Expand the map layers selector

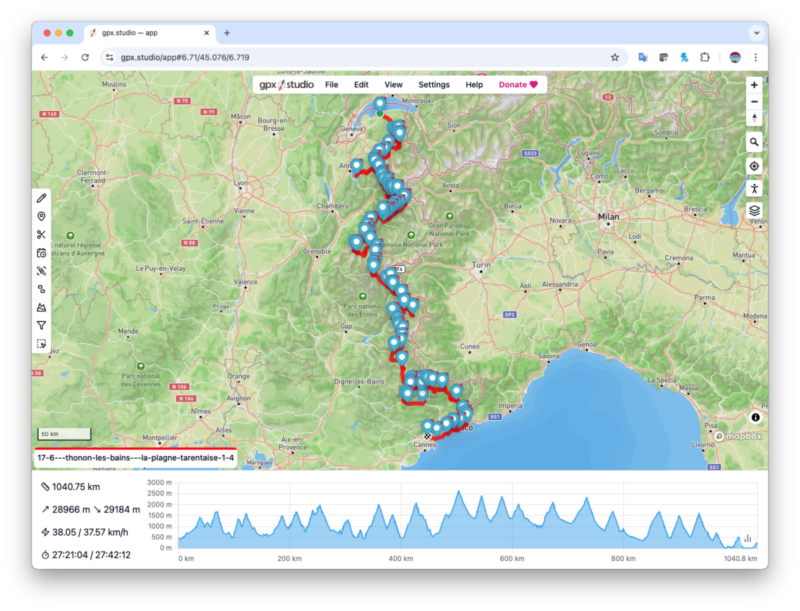pyautogui.click(x=754, y=211)
